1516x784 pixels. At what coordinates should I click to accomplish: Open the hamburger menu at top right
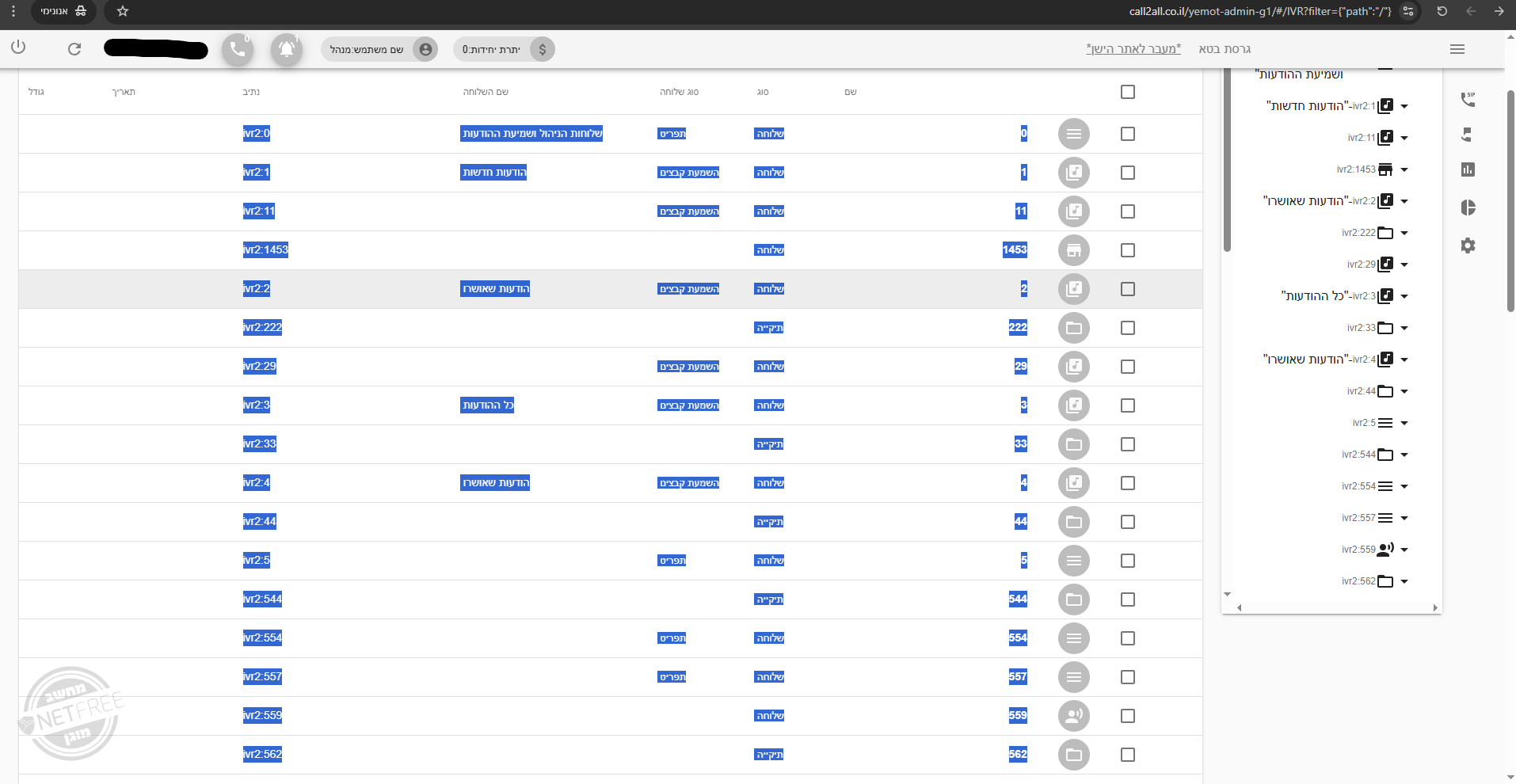coord(1457,49)
